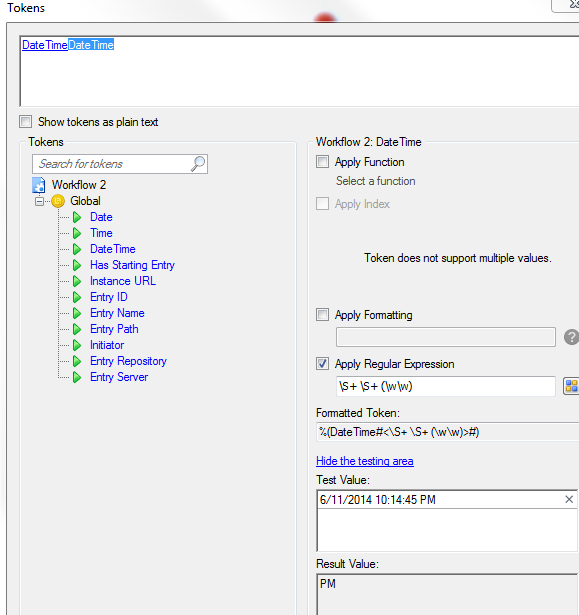Click green arrow icon beside Date token
The width and height of the screenshot is (579, 615).
click(77, 217)
